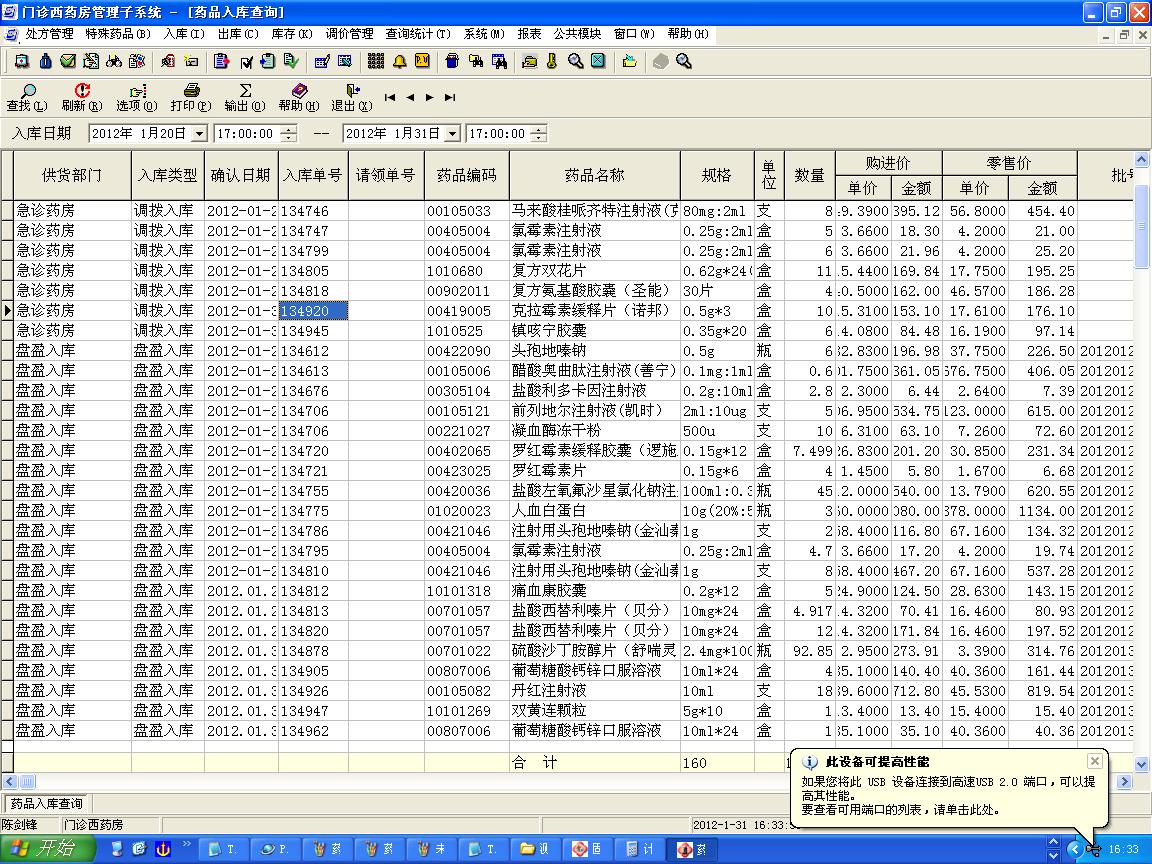The height and width of the screenshot is (864, 1152).
Task: Click the 规格 column header
Action: [x=716, y=176]
